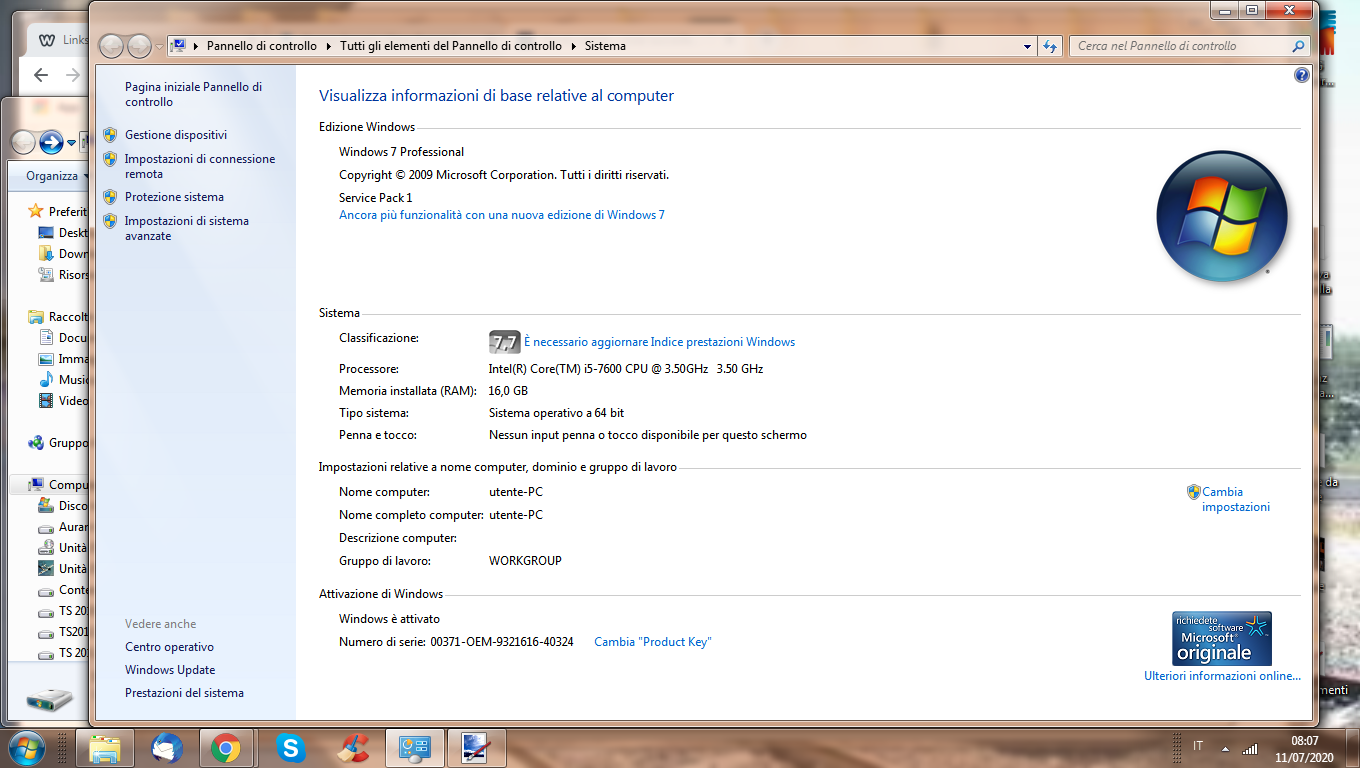Click the Control Panel taskbar button

point(414,748)
